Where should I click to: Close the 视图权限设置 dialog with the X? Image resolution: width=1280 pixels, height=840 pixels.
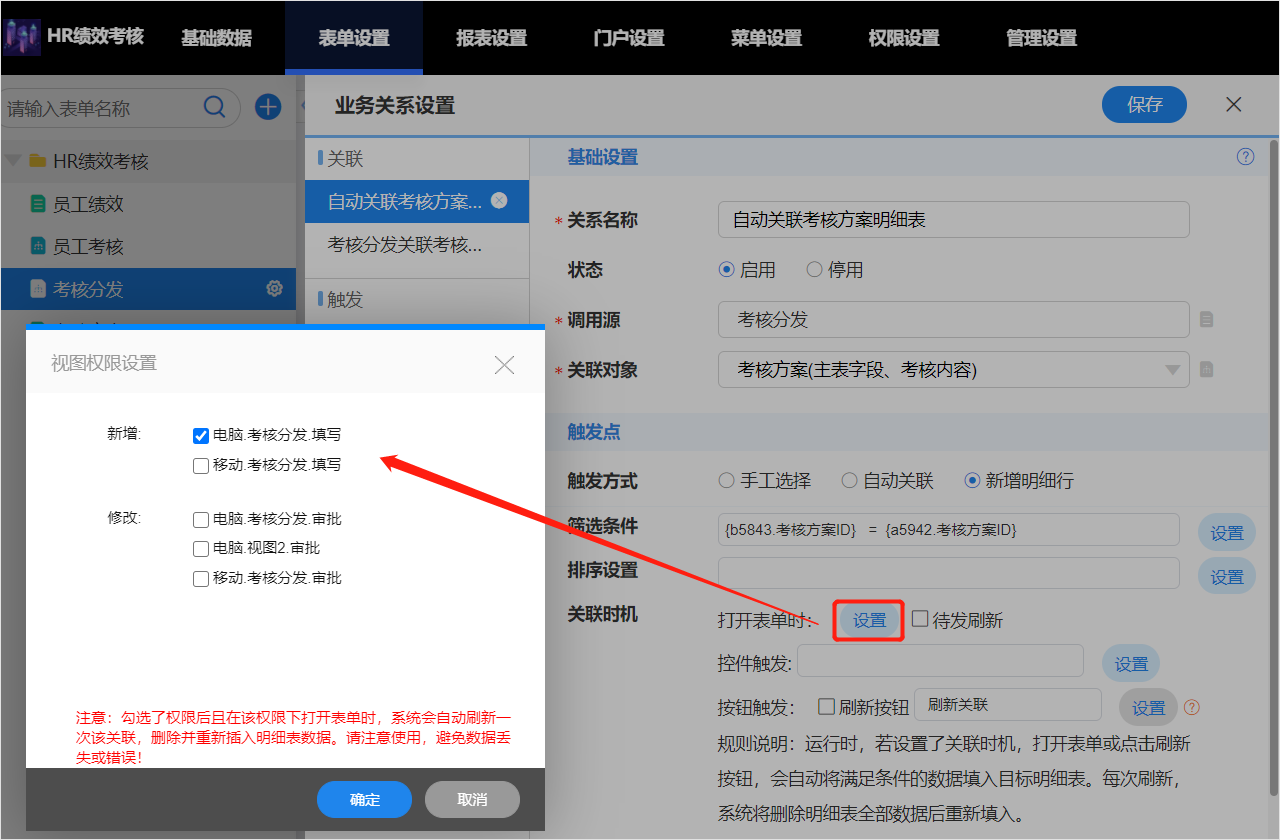pos(505,364)
